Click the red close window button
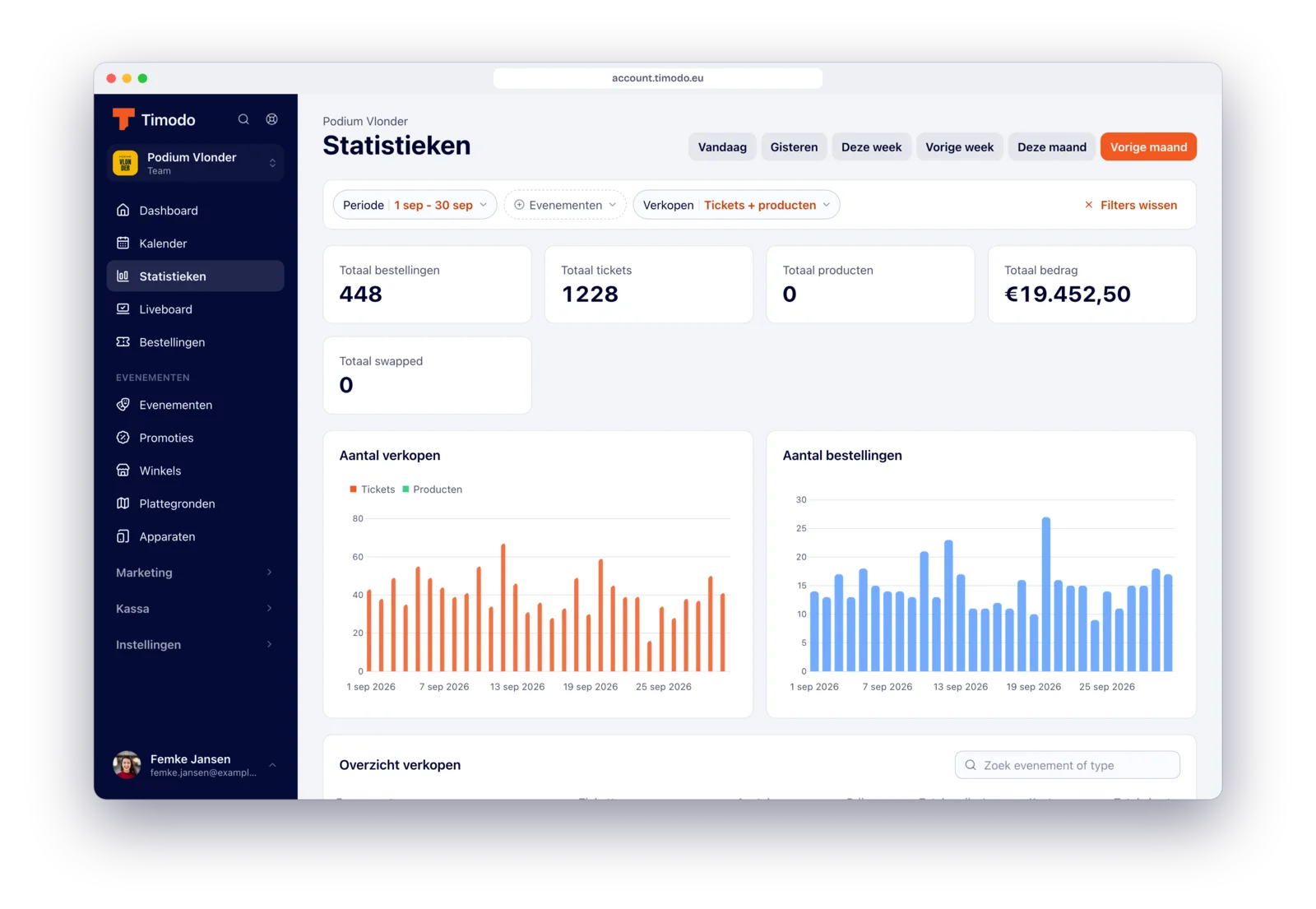This screenshot has height=909, width=1316. tap(111, 78)
